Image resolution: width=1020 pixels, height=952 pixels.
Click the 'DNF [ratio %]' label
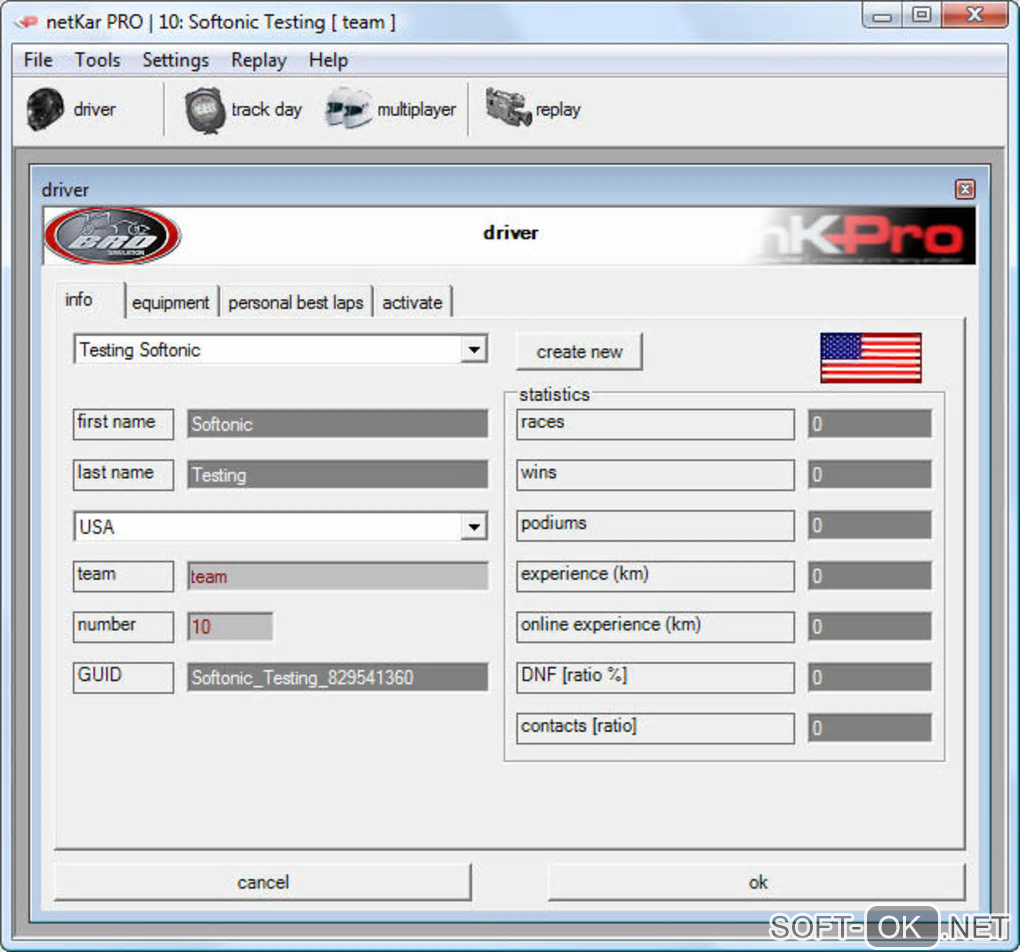[x=655, y=677]
